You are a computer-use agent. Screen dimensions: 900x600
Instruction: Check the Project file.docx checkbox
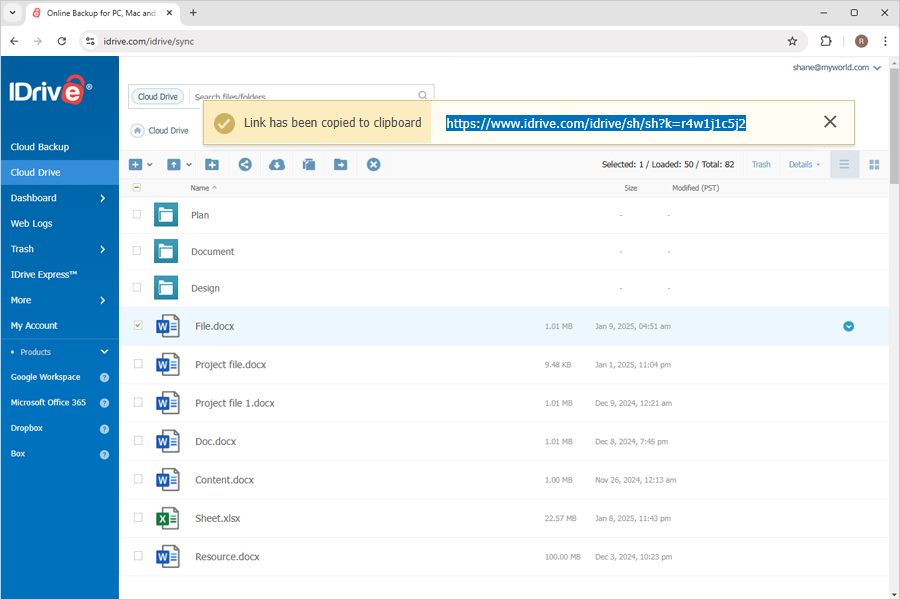pyautogui.click(x=138, y=363)
